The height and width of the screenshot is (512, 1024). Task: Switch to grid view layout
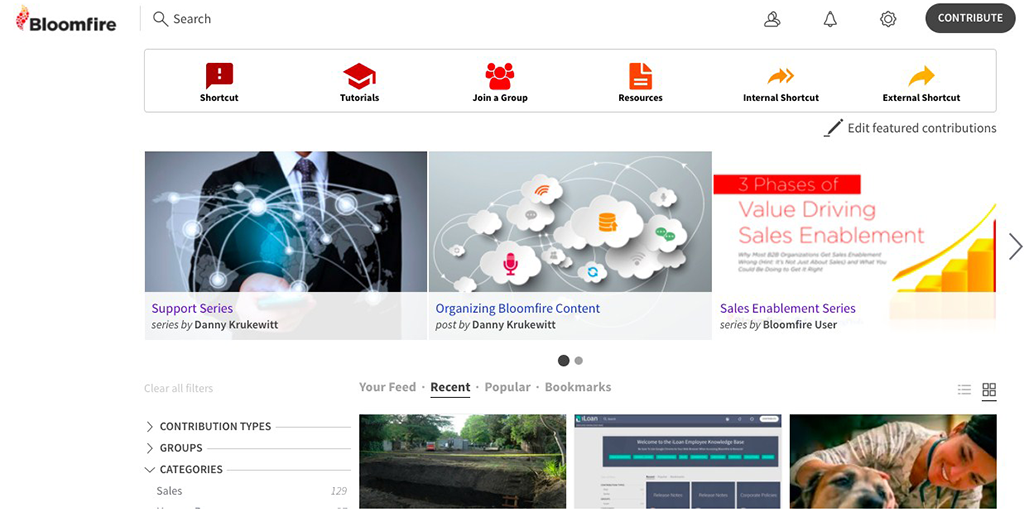[x=989, y=390]
